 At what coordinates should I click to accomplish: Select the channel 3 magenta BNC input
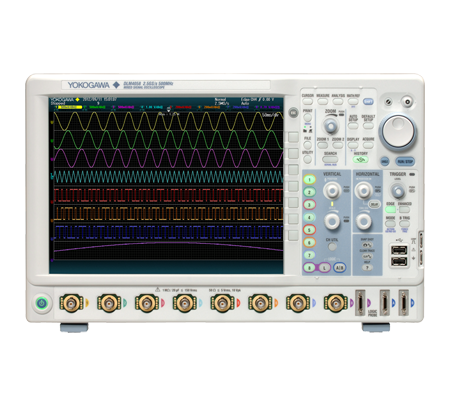(146, 303)
